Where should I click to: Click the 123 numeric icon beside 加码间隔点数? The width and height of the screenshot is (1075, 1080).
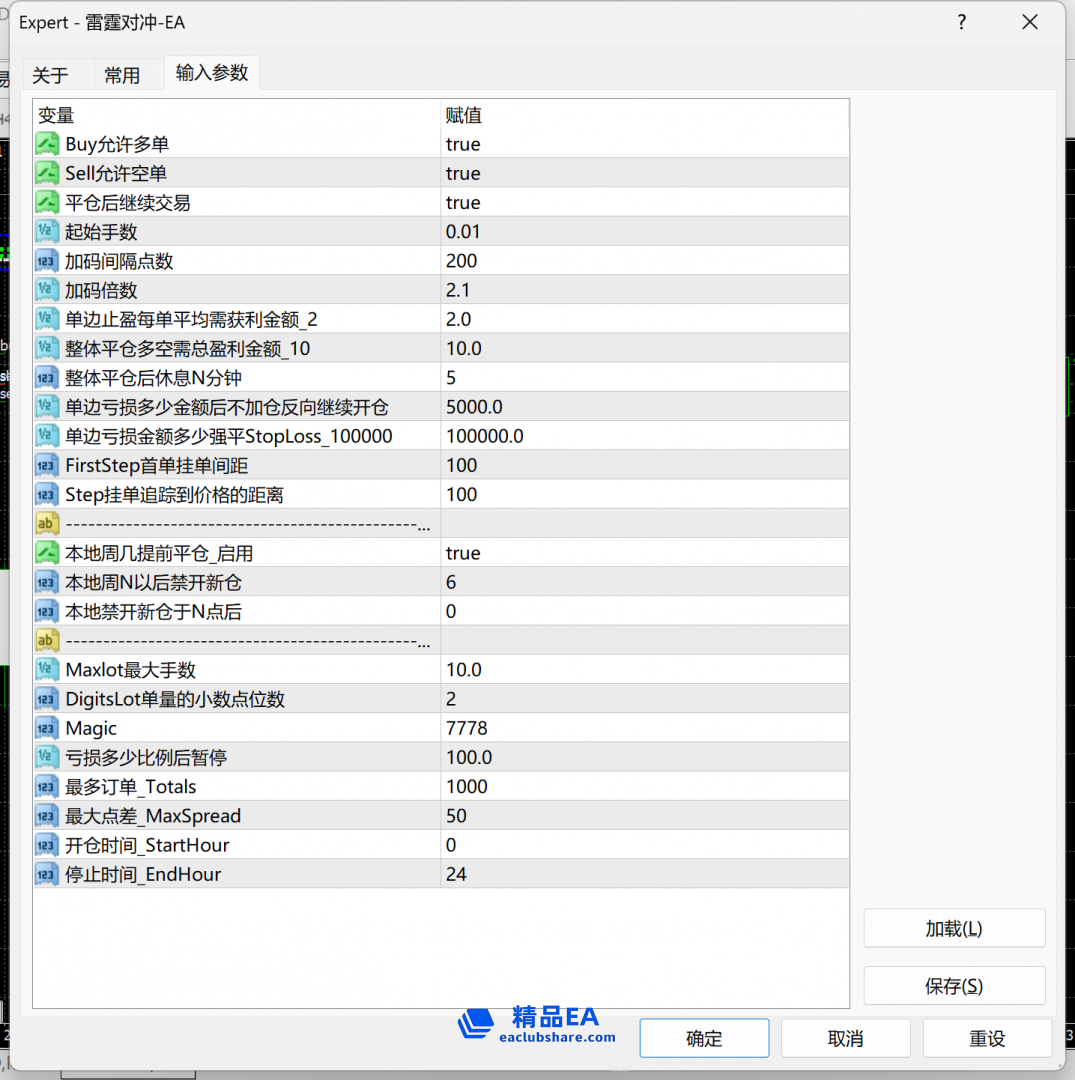tap(46, 260)
